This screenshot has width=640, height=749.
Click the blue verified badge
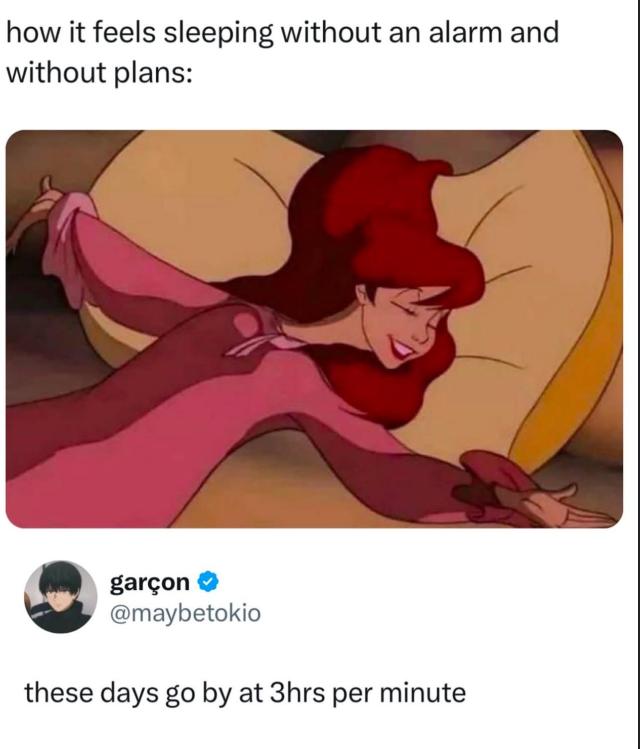pyautogui.click(x=208, y=582)
